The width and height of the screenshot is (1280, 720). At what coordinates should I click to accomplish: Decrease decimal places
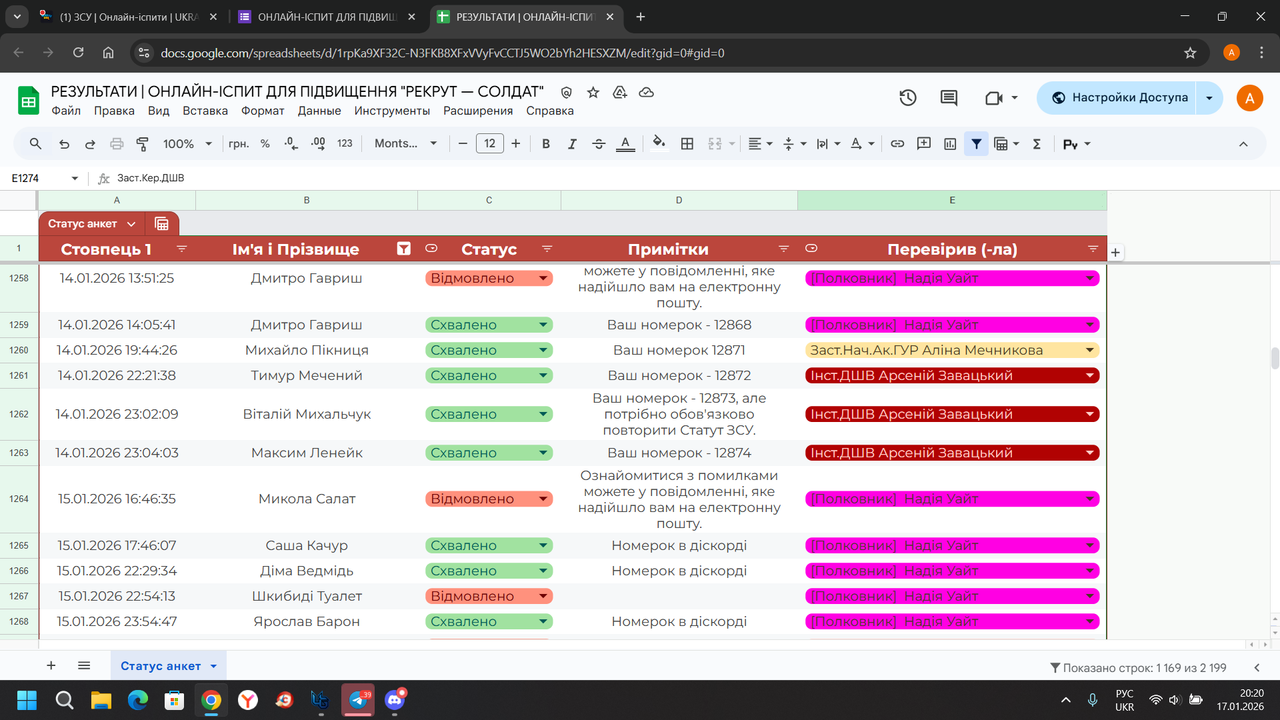[291, 144]
